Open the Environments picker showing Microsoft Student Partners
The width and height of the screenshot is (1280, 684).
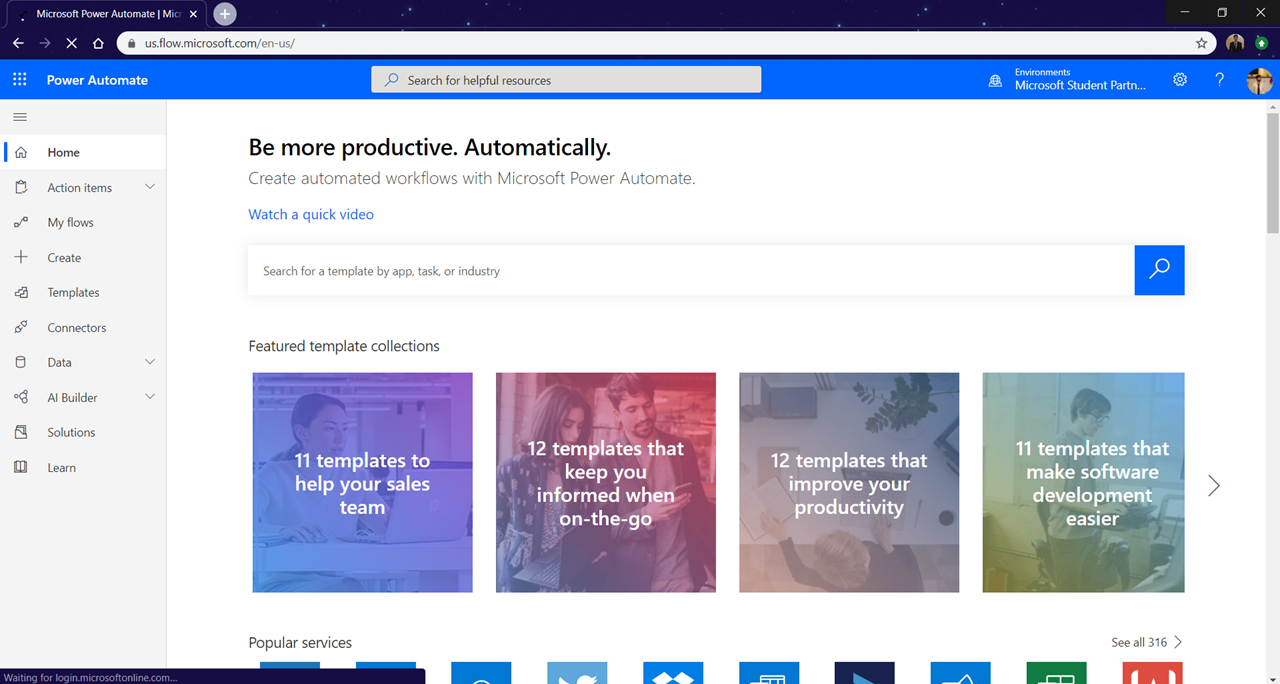[1065, 79]
